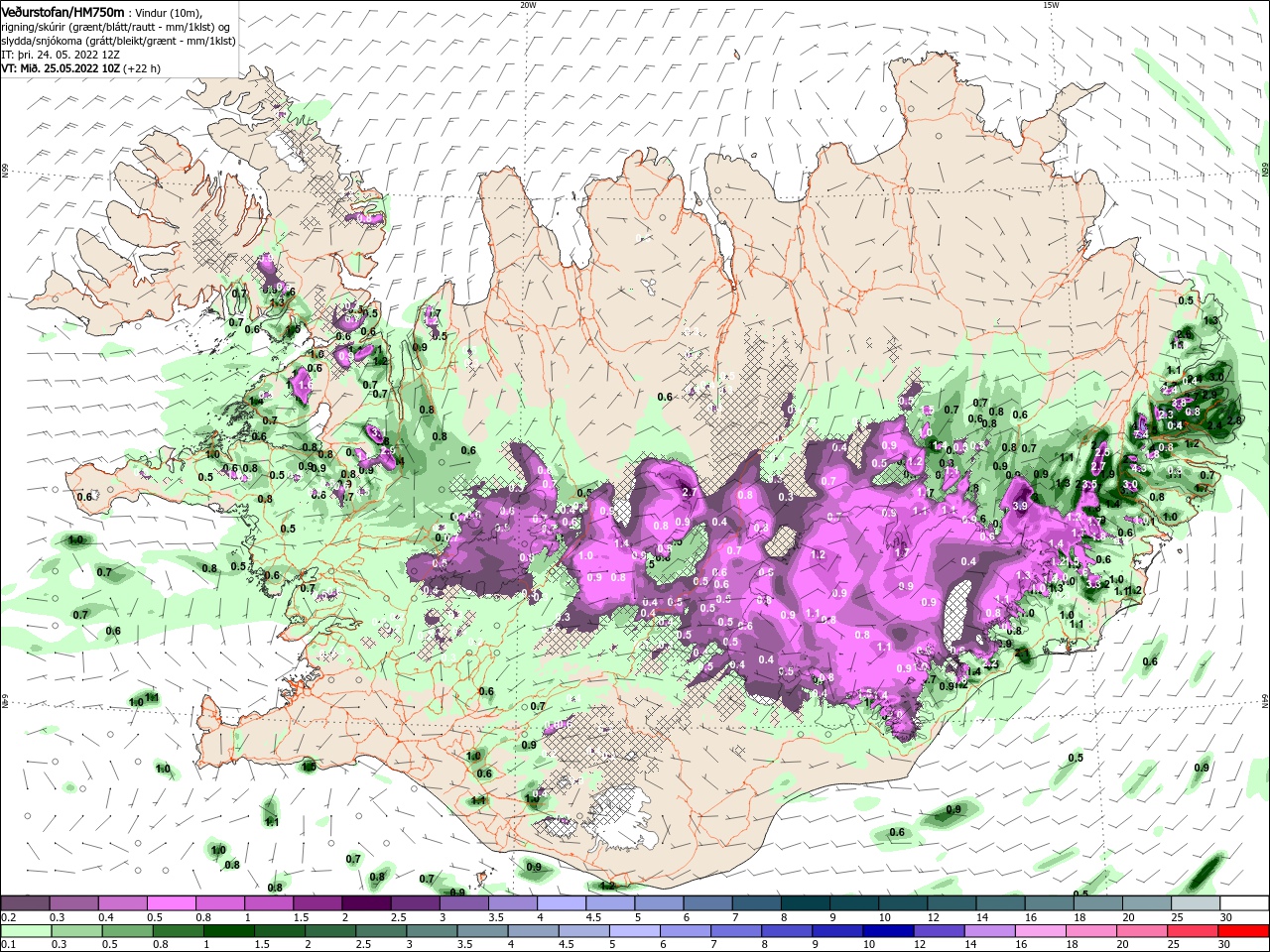Click the Veðurstofan/HM750m title text
1270x952 pixels.
coord(63,11)
